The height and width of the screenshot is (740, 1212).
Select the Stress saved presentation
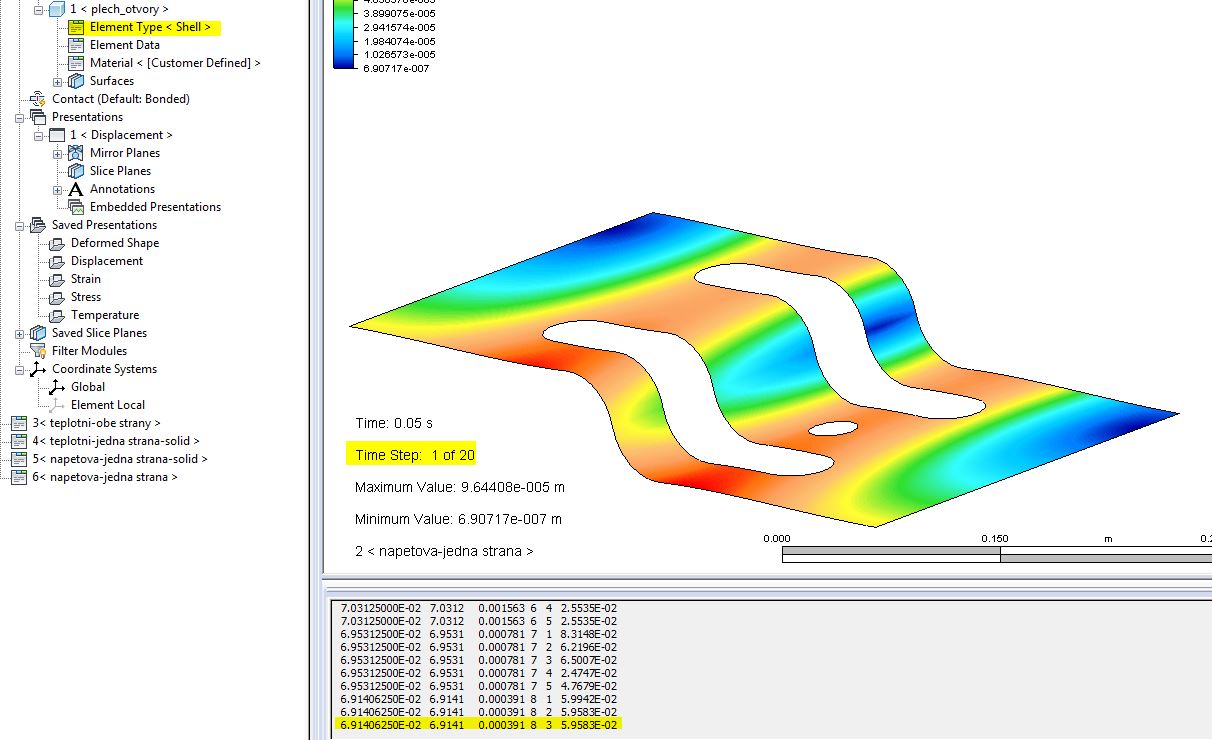(x=85, y=297)
